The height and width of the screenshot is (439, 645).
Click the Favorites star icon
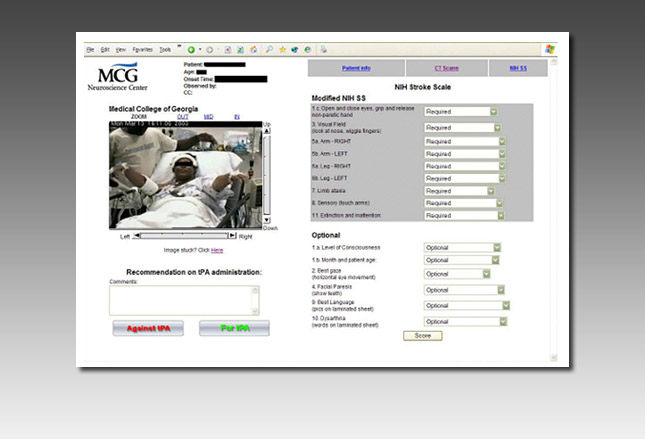coord(282,48)
